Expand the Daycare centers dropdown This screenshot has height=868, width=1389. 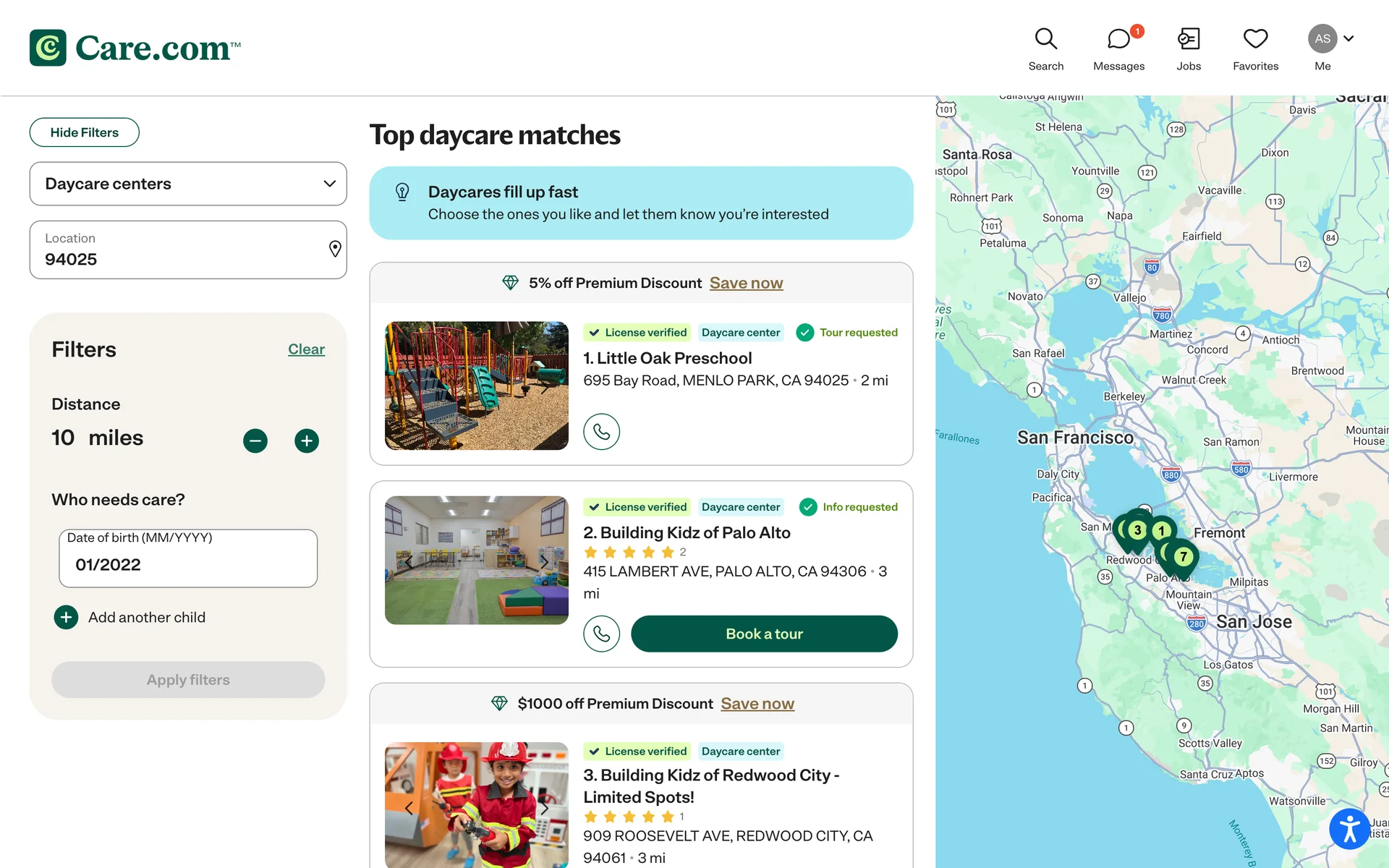coord(329,184)
